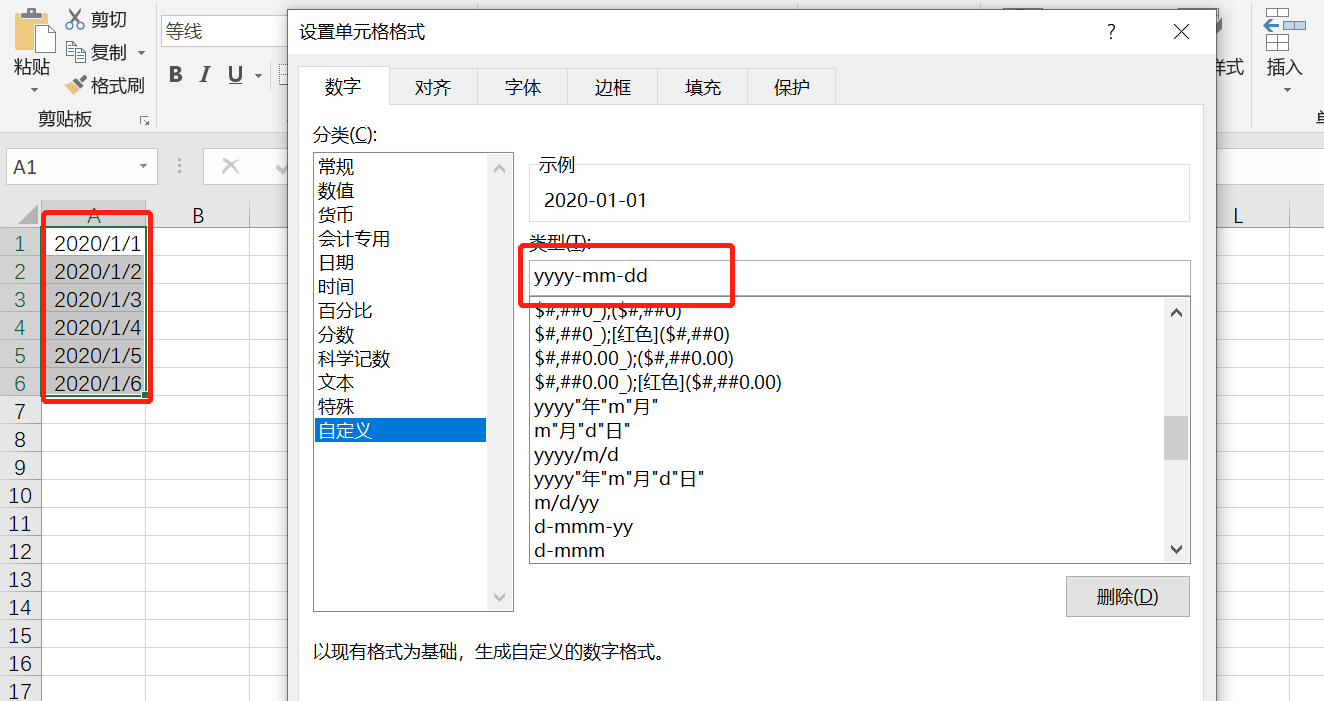This screenshot has height=701, width=1324.
Task: Click the type list scrollbar thumb
Action: (x=1176, y=438)
